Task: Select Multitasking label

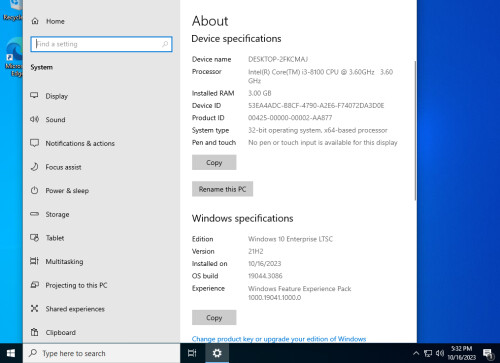Action: 64,262
